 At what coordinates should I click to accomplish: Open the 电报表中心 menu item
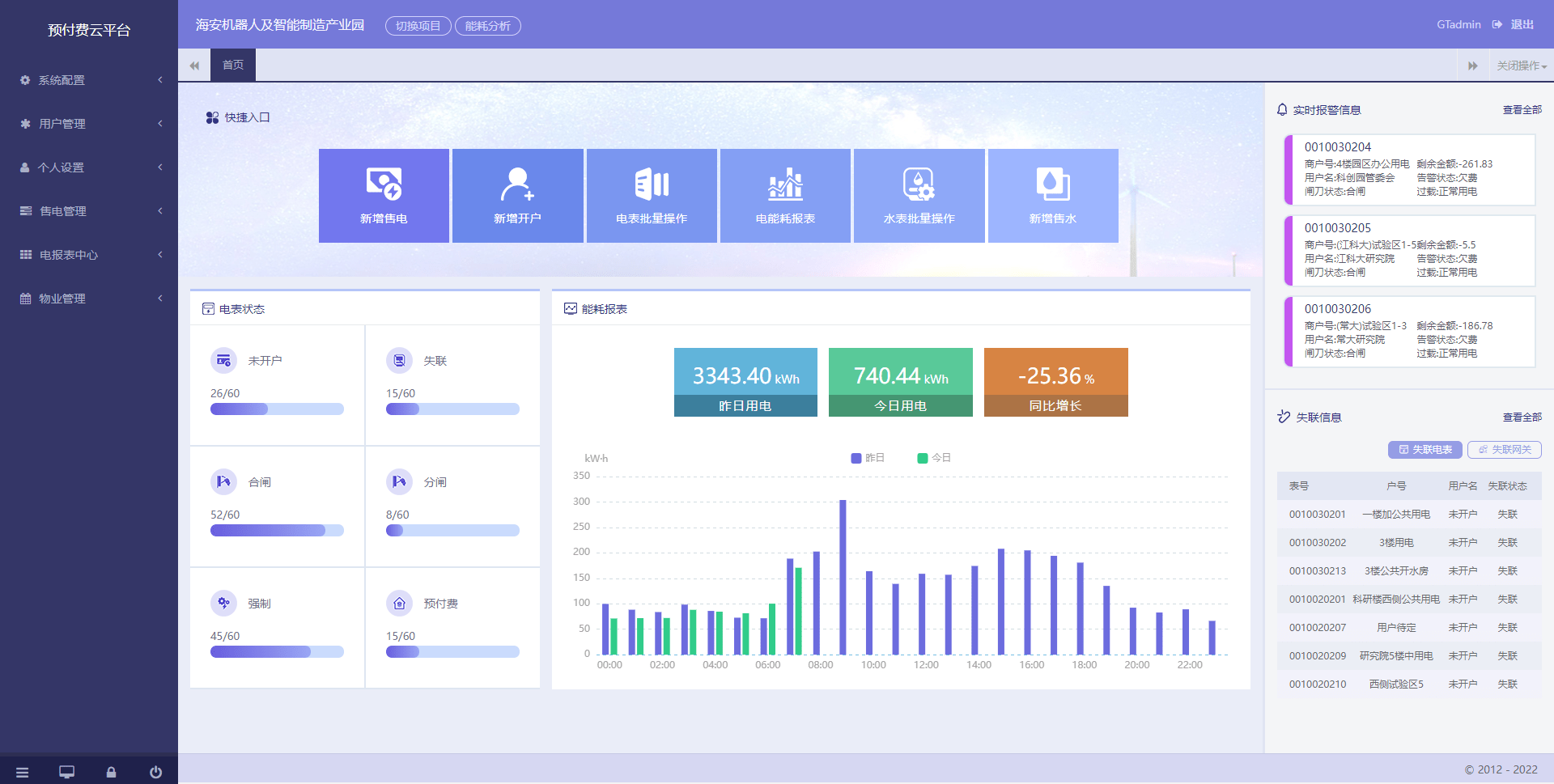[89, 255]
